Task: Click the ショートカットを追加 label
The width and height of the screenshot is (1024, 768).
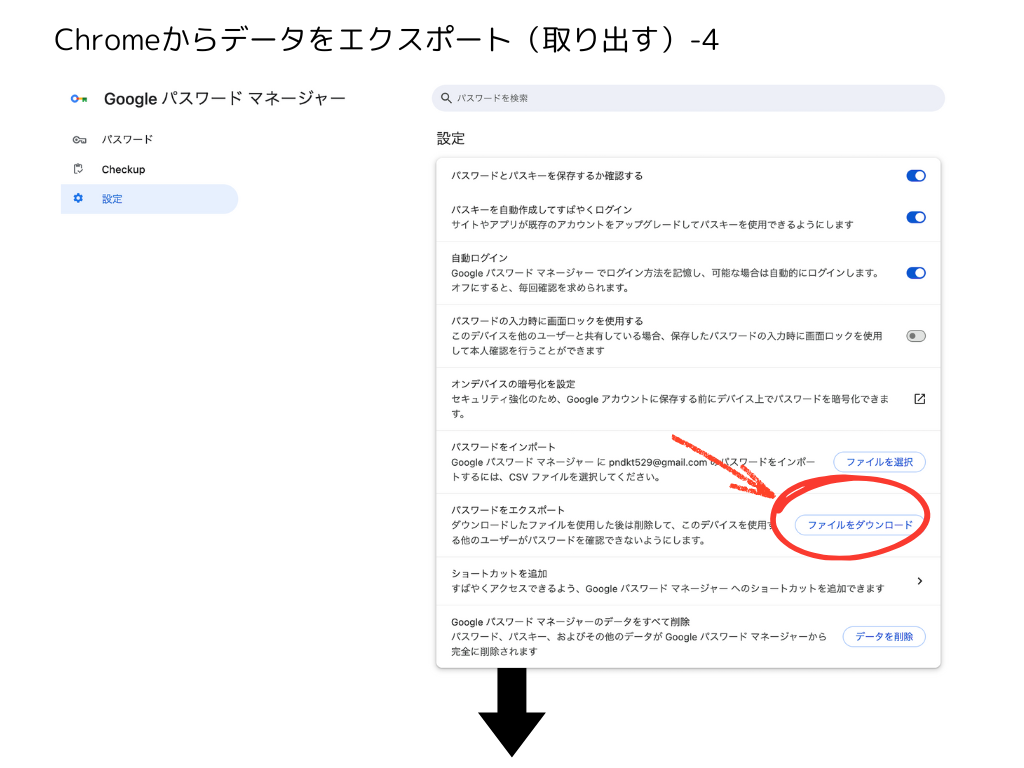Action: coord(499,573)
